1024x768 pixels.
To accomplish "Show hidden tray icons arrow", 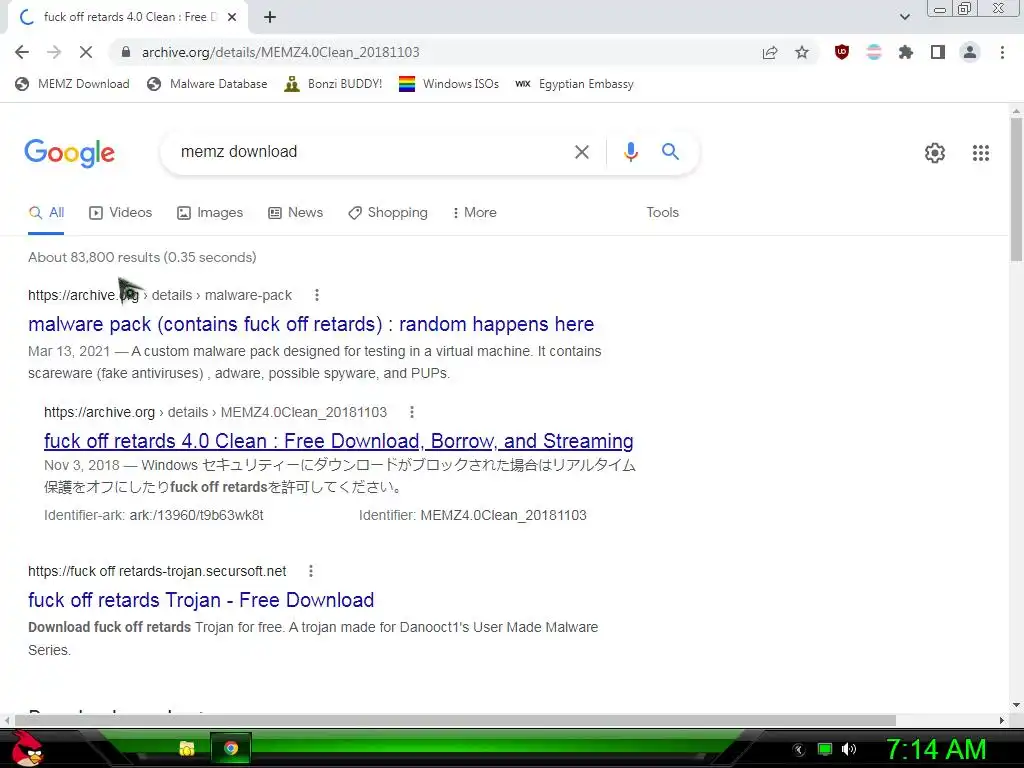I will click(799, 750).
